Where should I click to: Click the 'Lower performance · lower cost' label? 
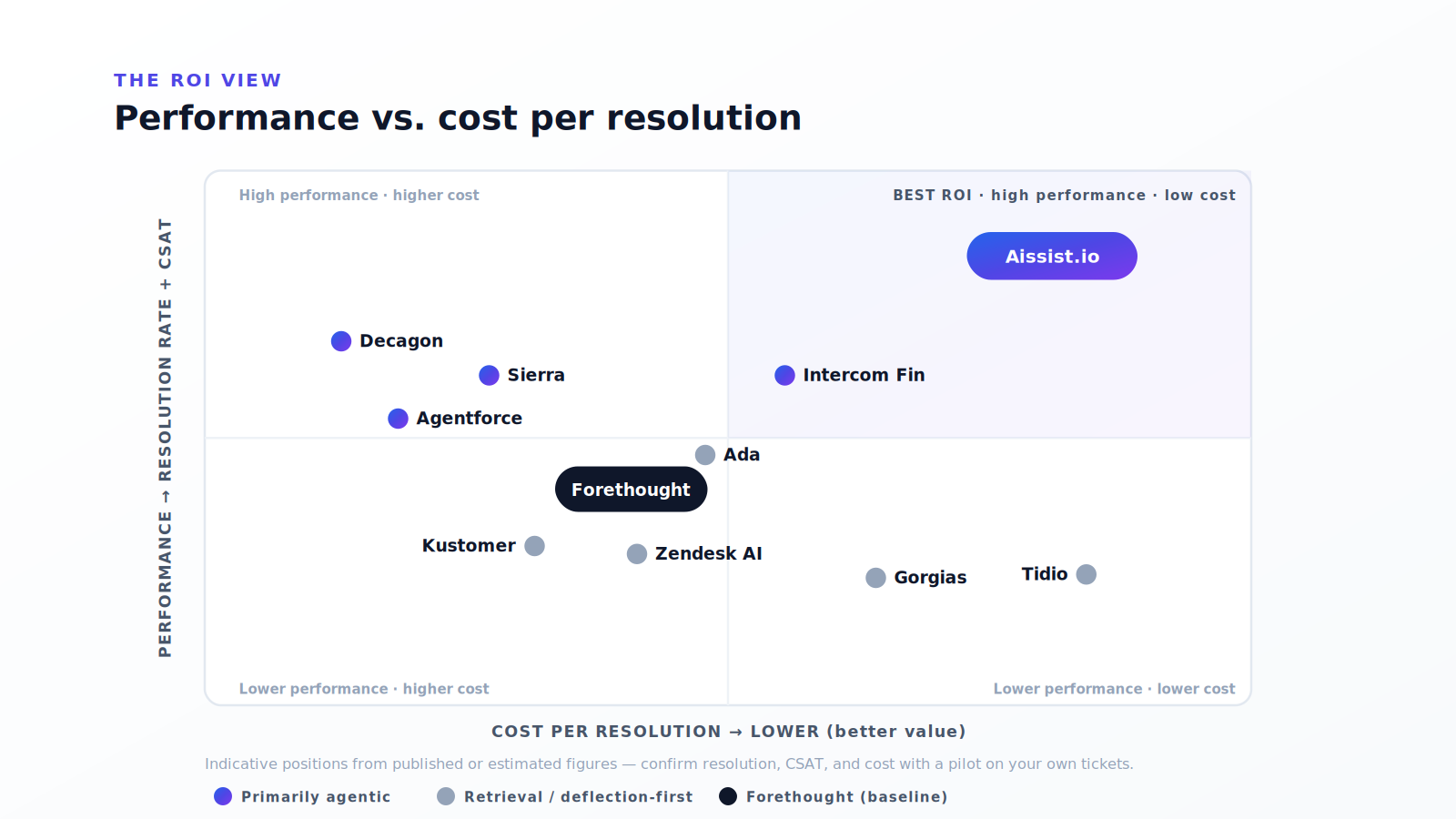tap(1114, 689)
